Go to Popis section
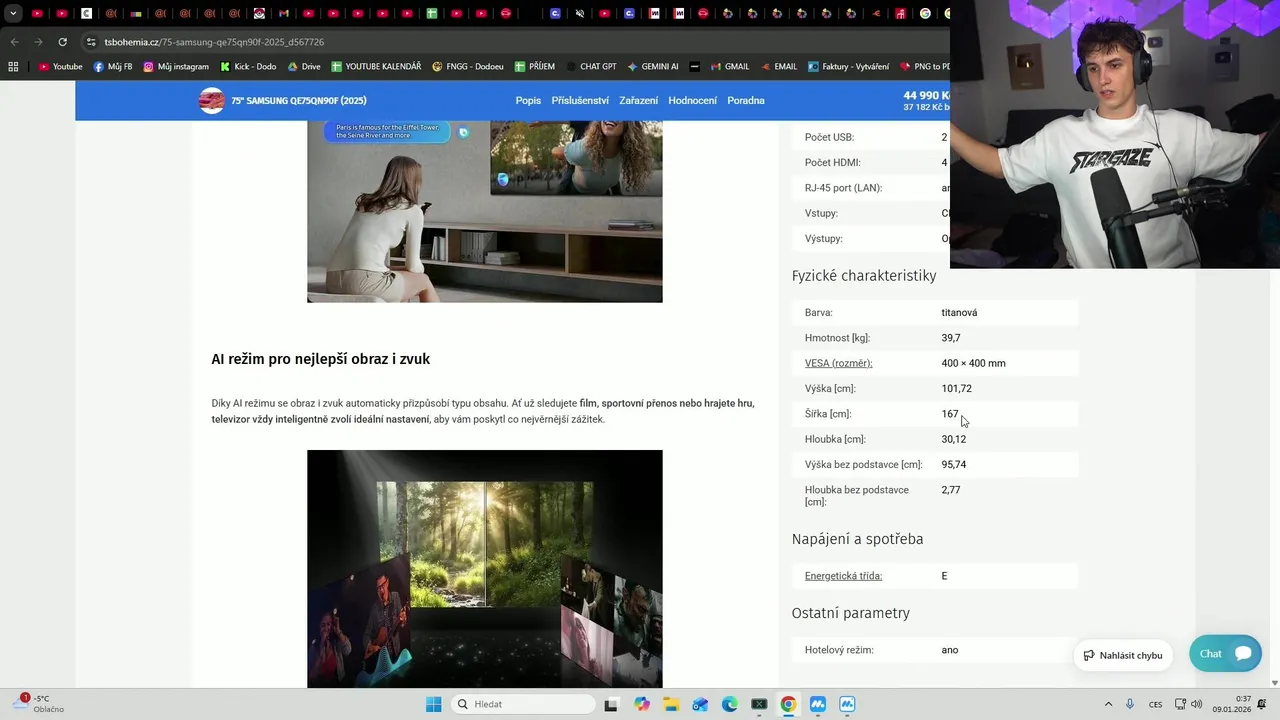Image resolution: width=1280 pixels, height=720 pixels. coord(528,100)
